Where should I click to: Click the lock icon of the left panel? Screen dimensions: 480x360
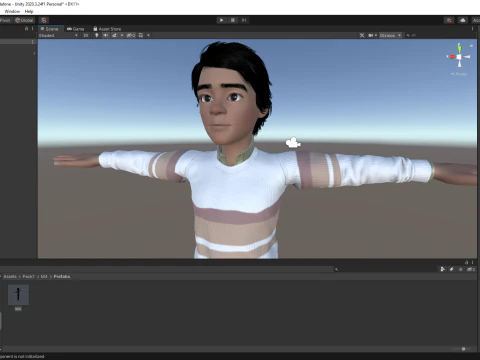click(27, 29)
